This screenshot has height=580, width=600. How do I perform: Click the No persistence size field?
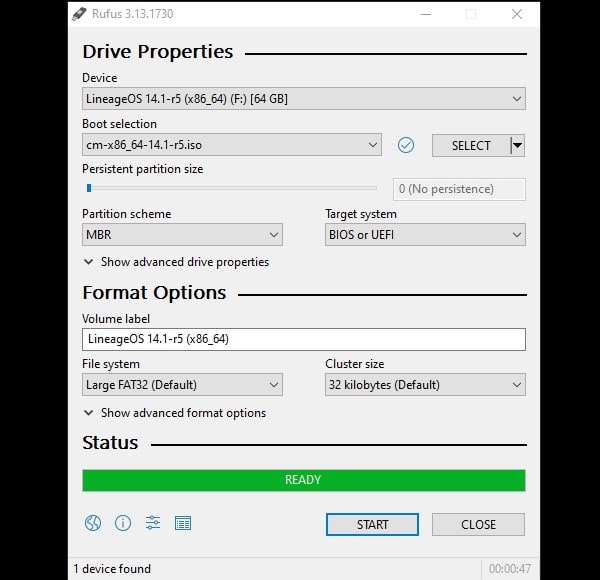click(x=459, y=189)
